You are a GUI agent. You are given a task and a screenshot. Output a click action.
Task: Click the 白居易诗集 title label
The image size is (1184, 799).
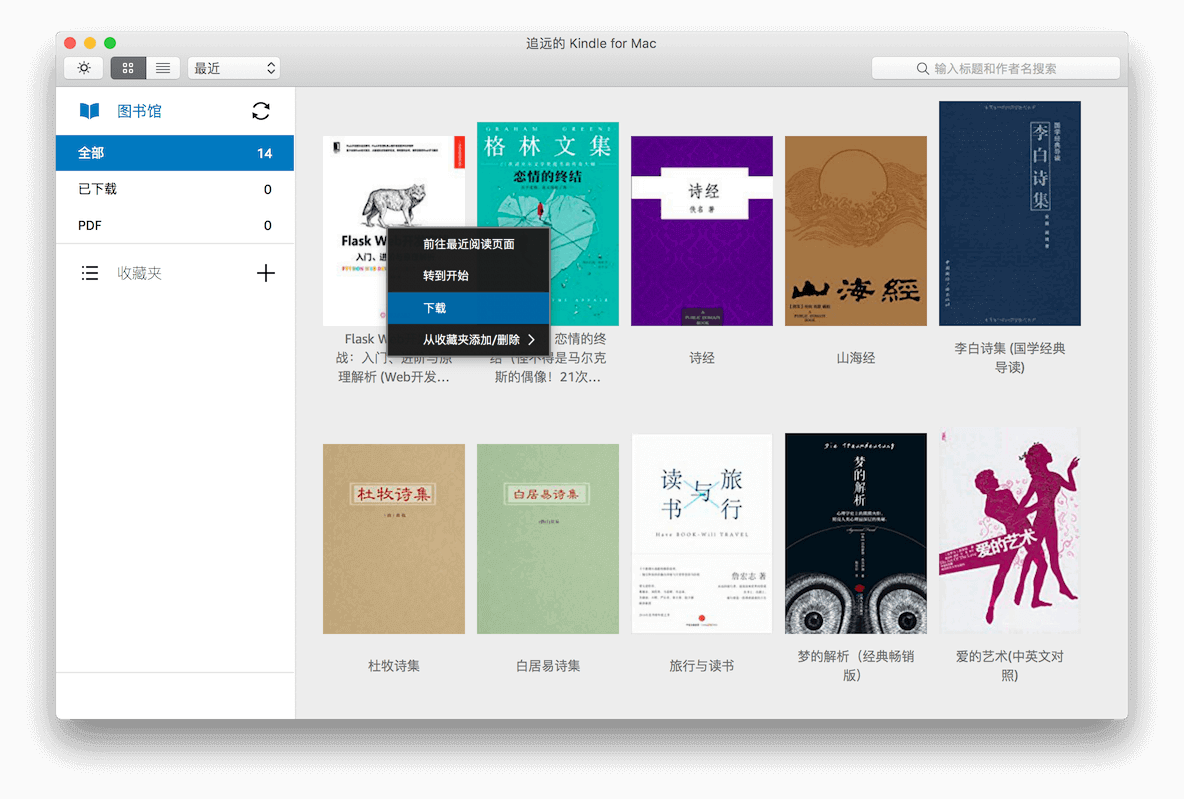[x=547, y=666]
